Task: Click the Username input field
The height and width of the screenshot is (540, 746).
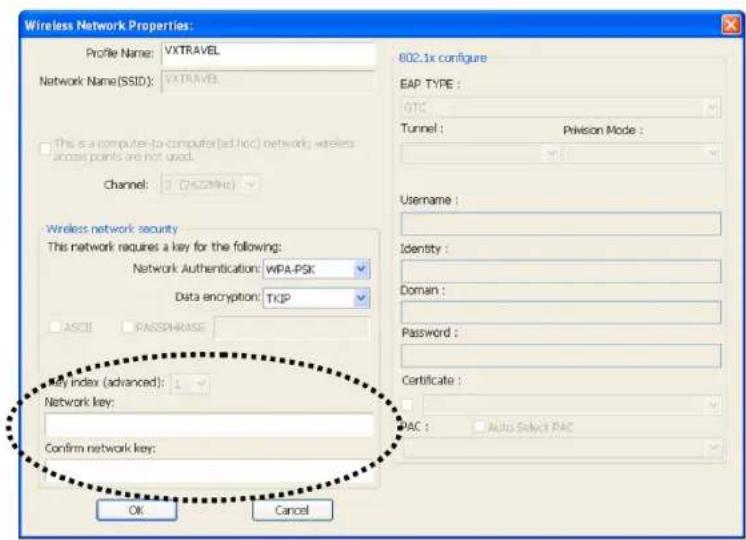Action: tap(560, 225)
